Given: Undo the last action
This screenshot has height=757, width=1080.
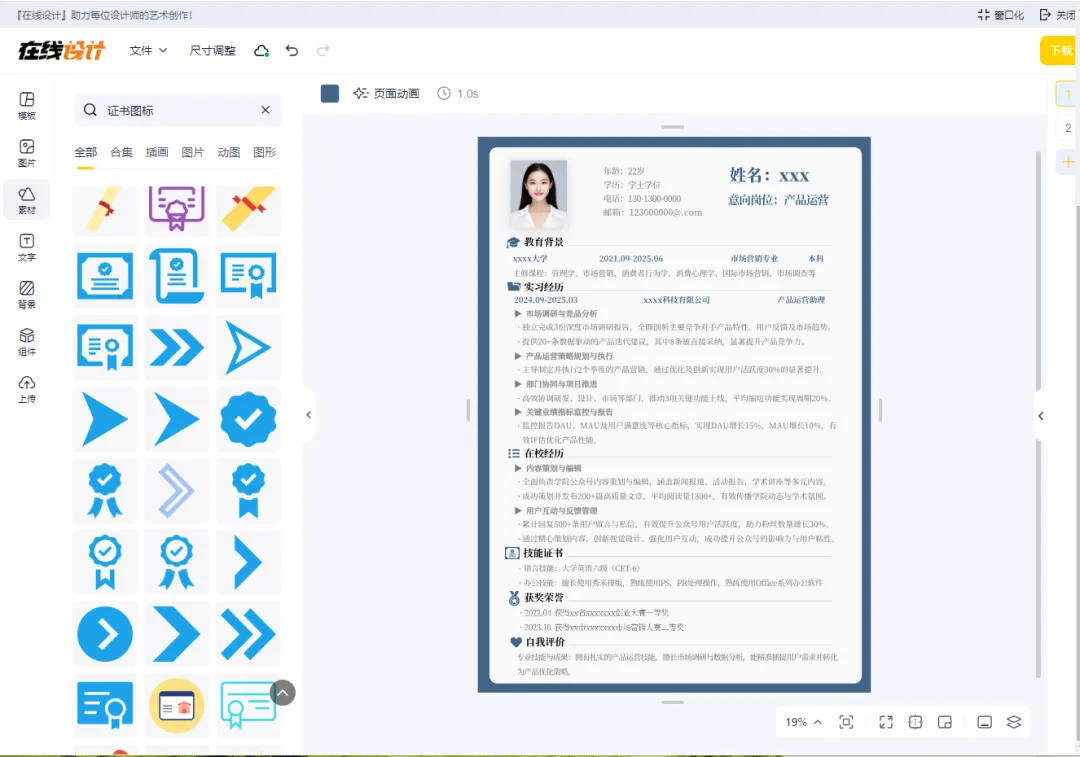Looking at the screenshot, I should (292, 50).
